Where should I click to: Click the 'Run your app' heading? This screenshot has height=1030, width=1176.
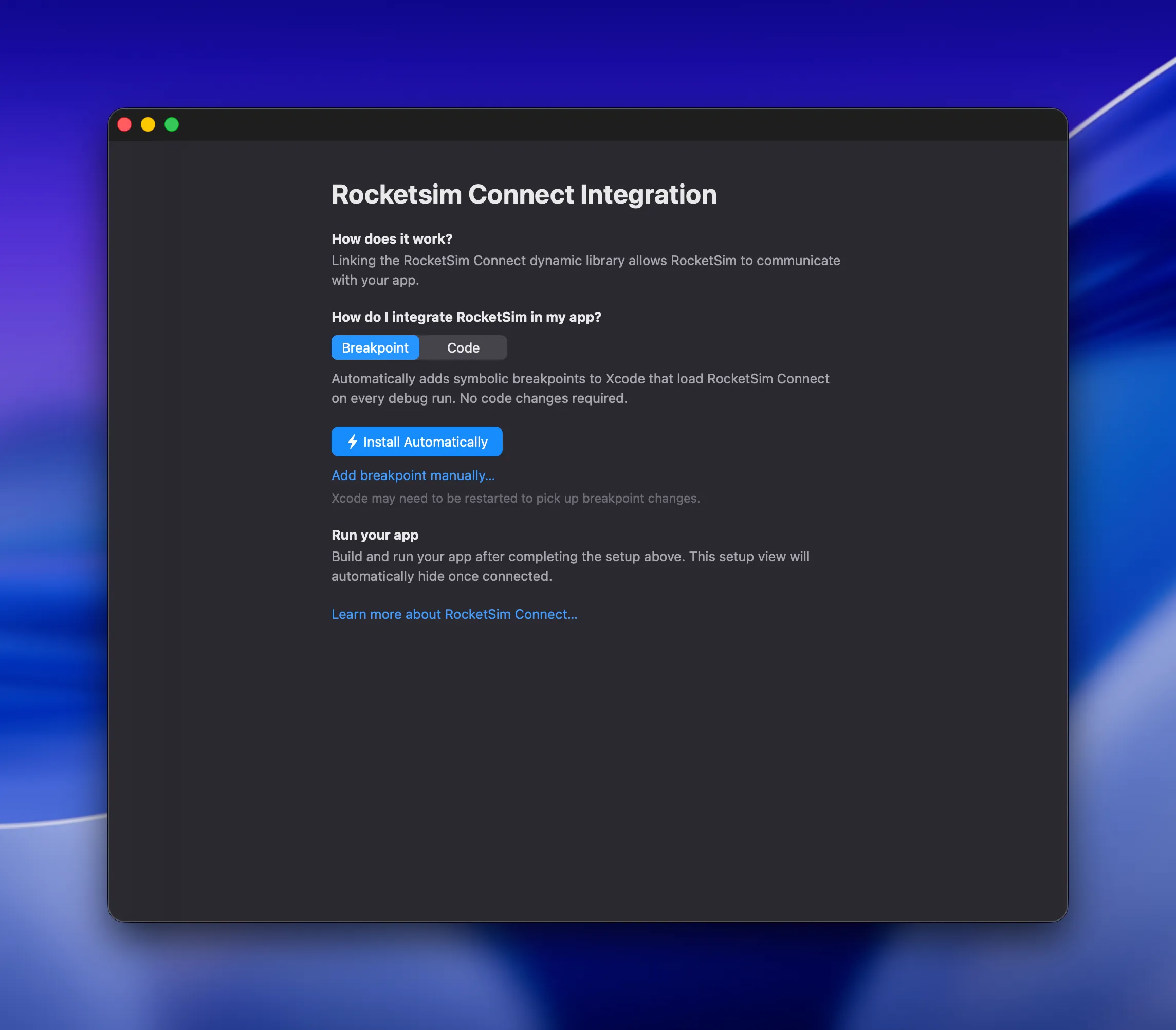pos(375,535)
